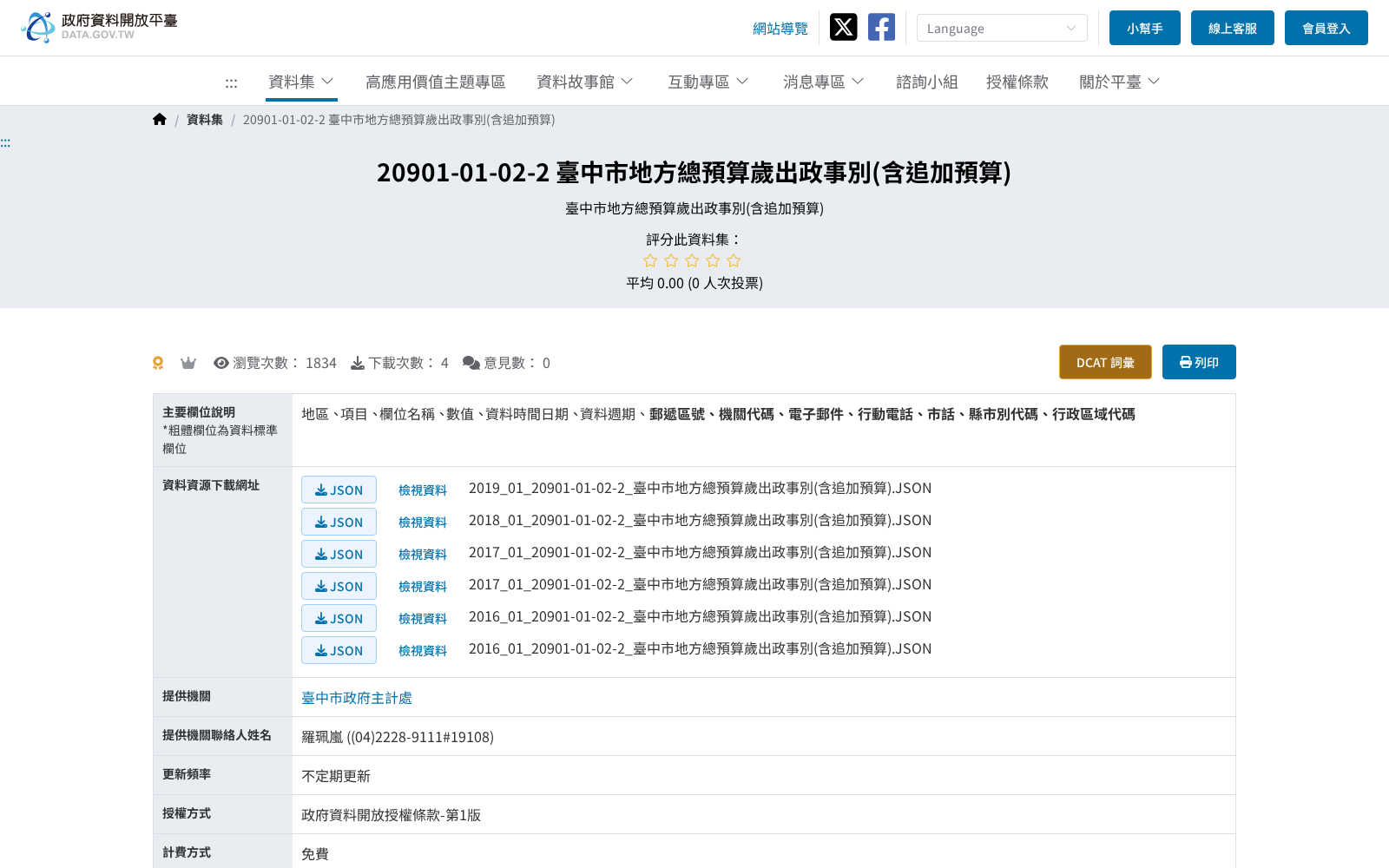This screenshot has width=1389, height=868.
Task: Download JSON for first 2016_01 file
Action: coord(339,618)
